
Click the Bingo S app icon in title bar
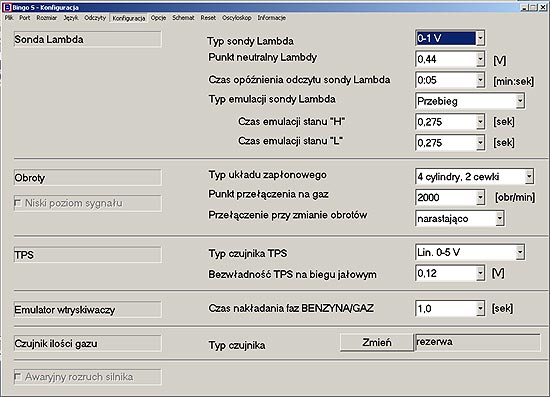[7, 7]
